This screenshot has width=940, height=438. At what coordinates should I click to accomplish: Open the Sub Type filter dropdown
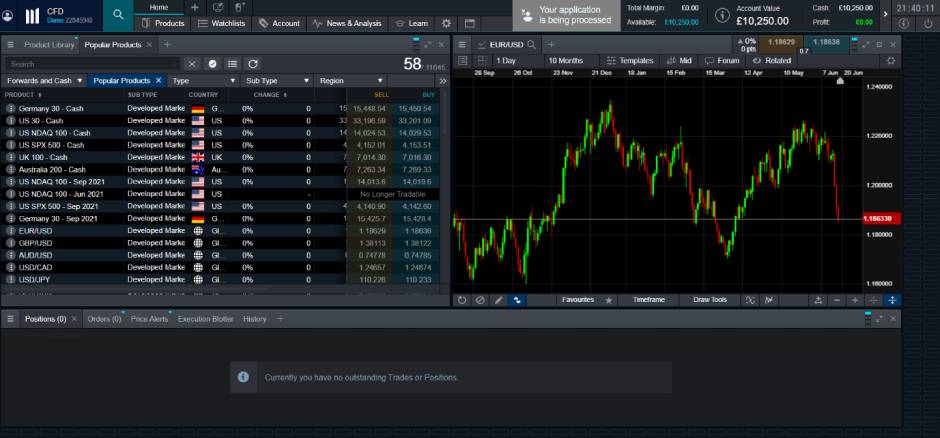coord(278,80)
